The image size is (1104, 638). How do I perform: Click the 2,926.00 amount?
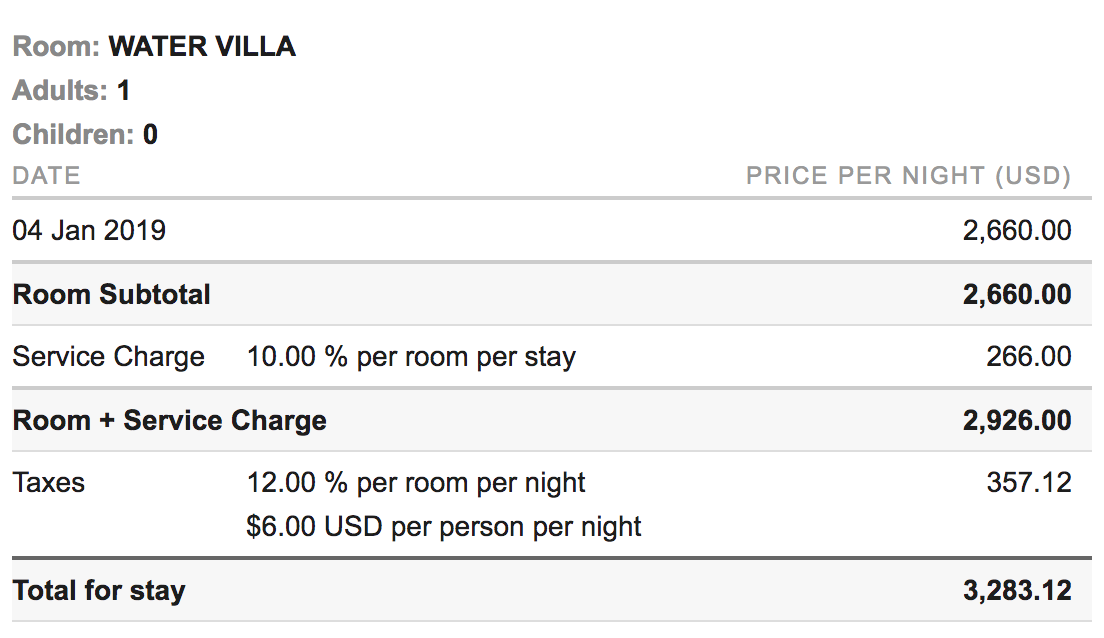(1017, 420)
